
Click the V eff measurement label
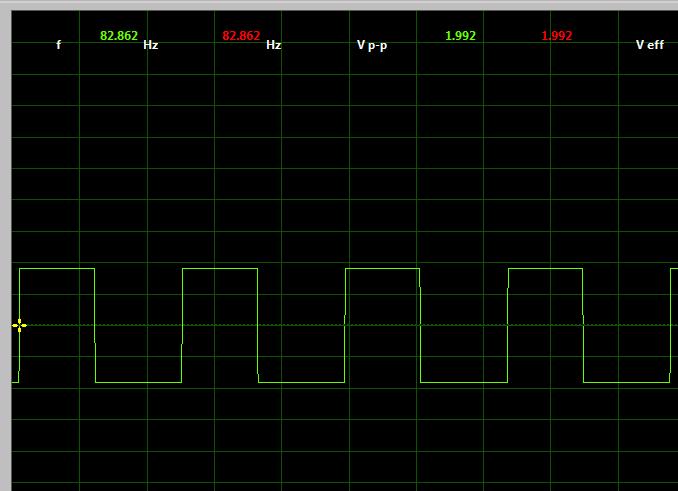click(650, 45)
